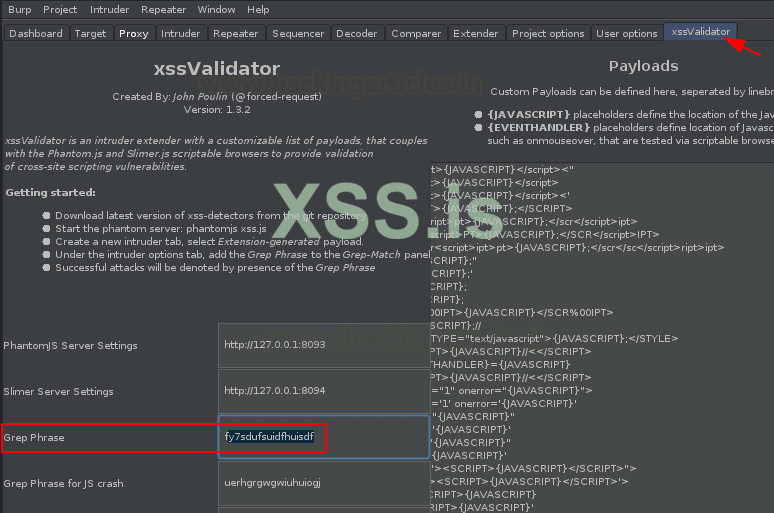
Task: Open the Repeater menu in menu bar
Action: pos(163,9)
